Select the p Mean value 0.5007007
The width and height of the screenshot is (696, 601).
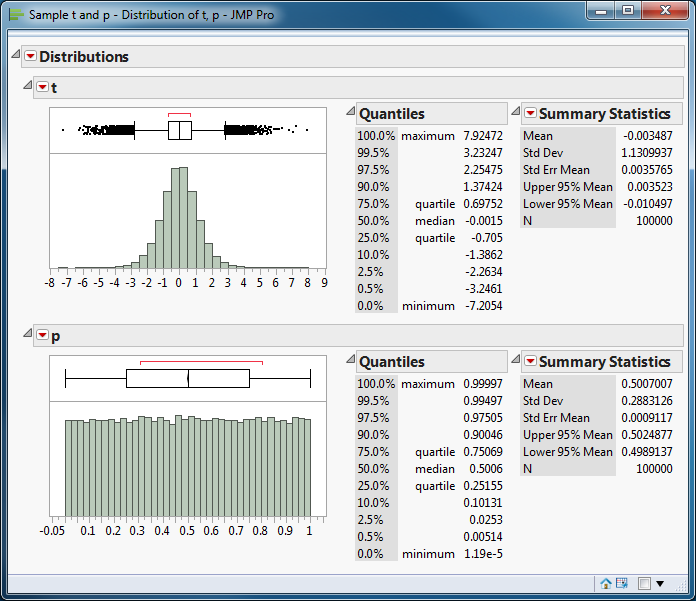(647, 384)
